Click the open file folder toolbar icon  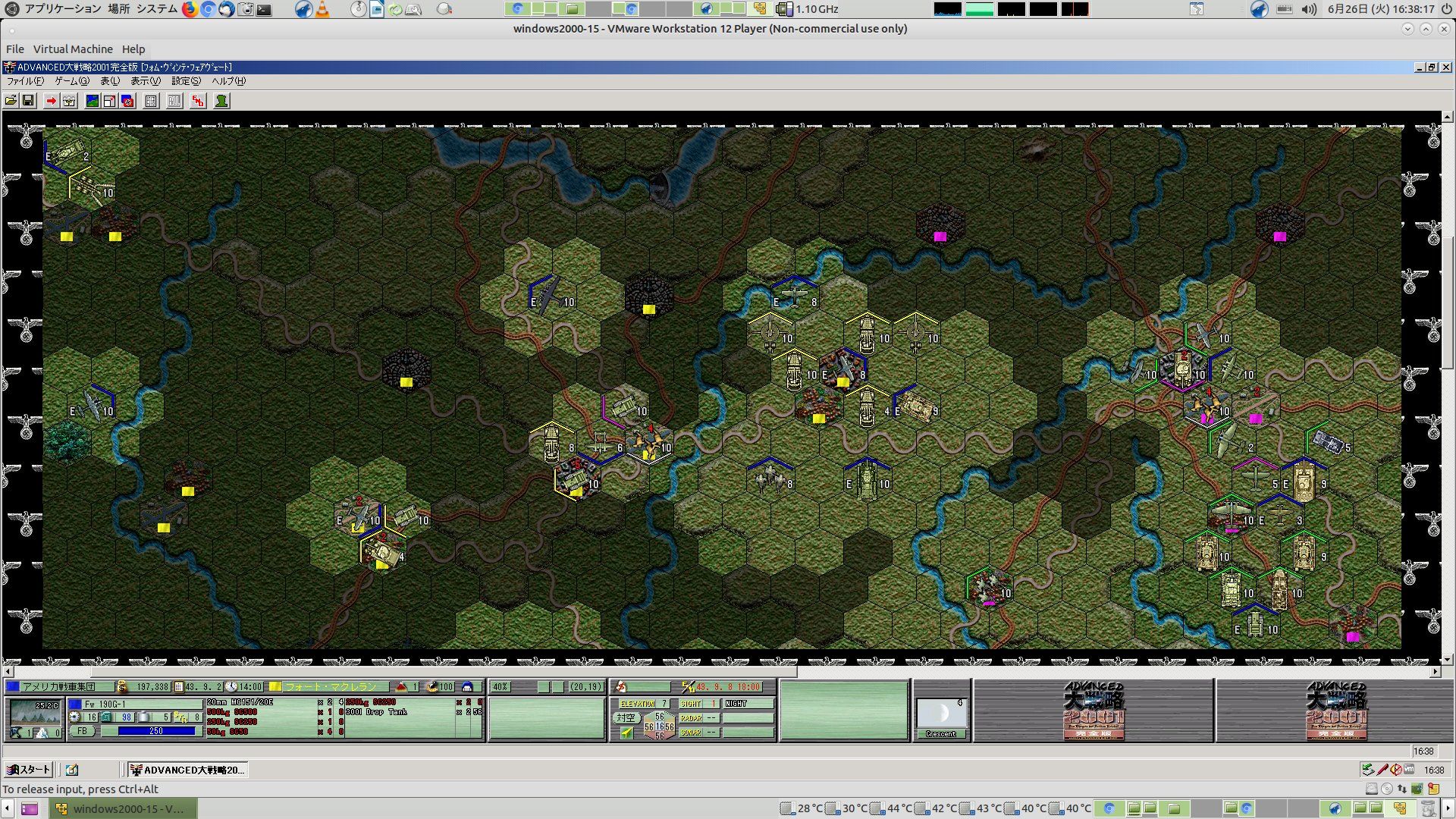tap(11, 101)
